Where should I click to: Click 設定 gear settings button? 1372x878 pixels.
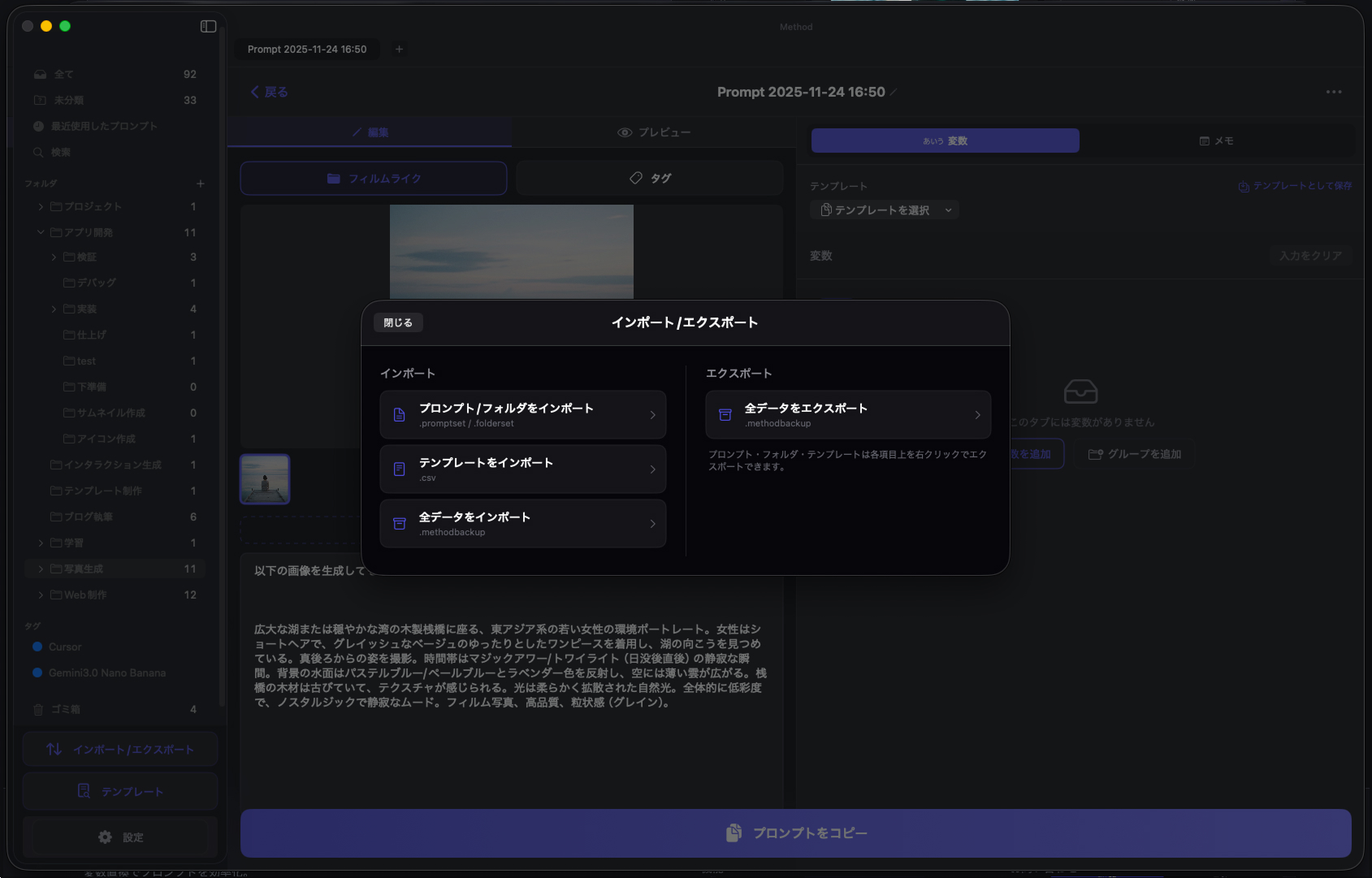coord(120,837)
